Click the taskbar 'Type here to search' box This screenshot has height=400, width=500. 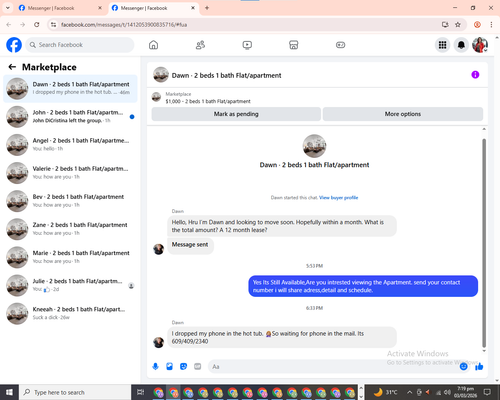[x=75, y=392]
